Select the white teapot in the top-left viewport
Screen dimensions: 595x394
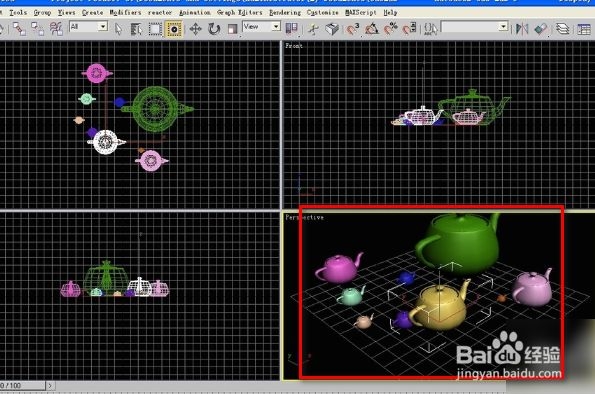(x=106, y=142)
